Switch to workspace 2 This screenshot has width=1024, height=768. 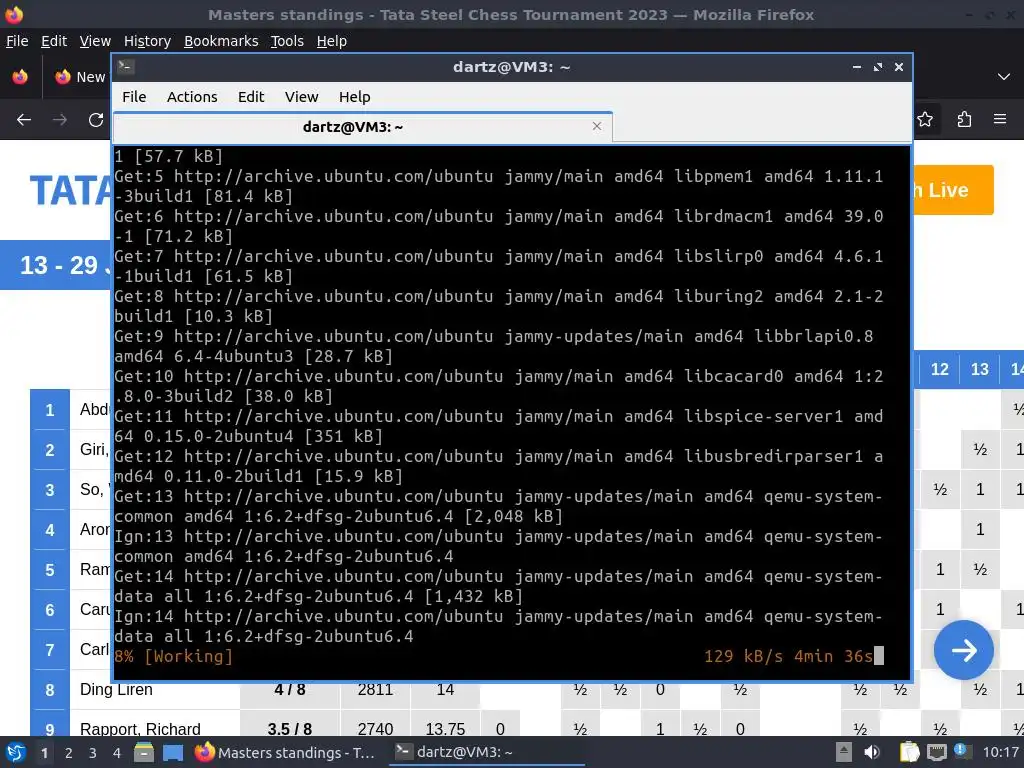(68, 753)
